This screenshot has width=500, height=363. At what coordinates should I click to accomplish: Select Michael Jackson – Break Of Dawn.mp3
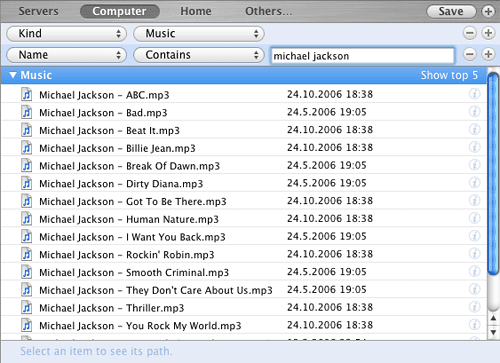[244, 165]
